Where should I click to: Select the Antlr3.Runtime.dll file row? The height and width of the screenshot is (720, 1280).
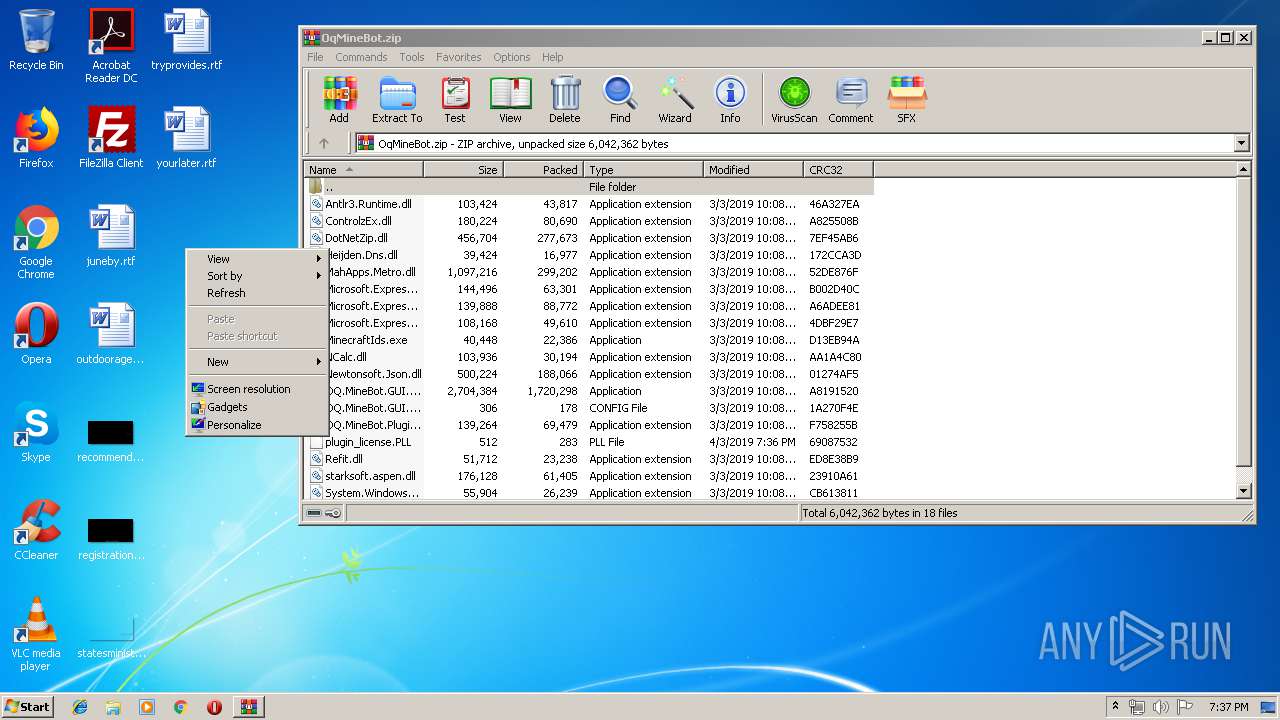tap(589, 204)
